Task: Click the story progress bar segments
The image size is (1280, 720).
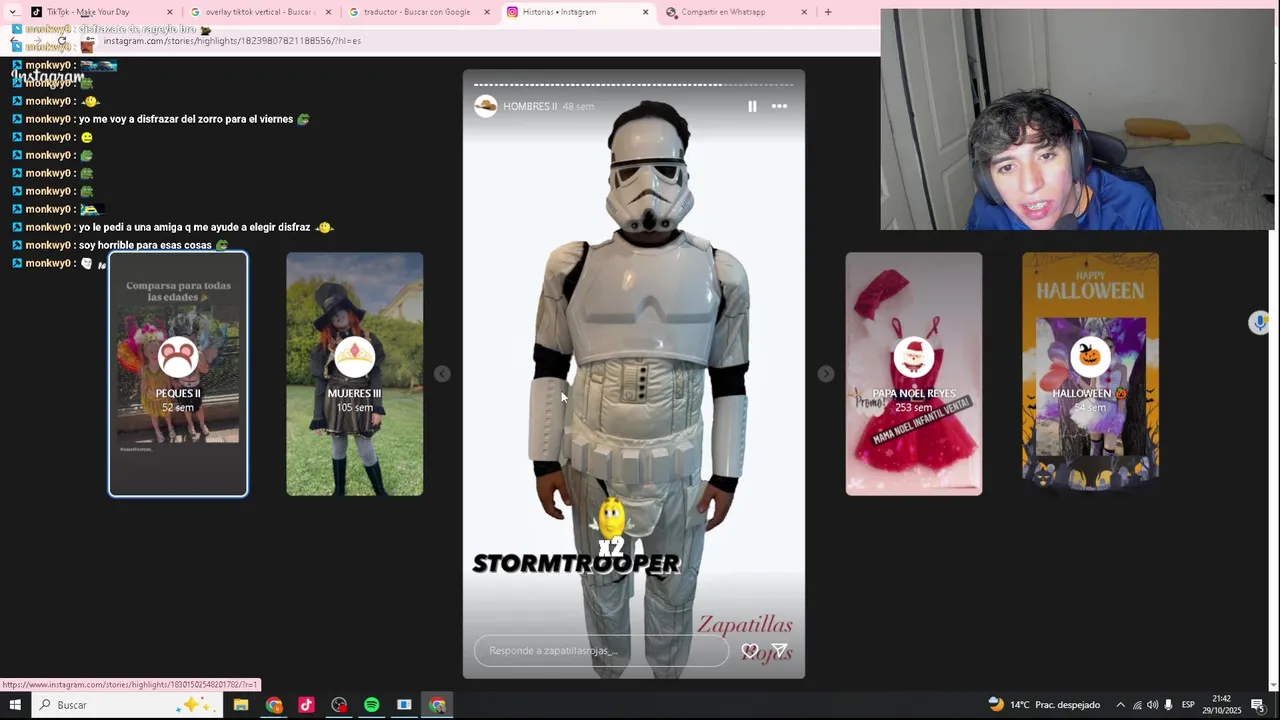Action: click(x=633, y=85)
